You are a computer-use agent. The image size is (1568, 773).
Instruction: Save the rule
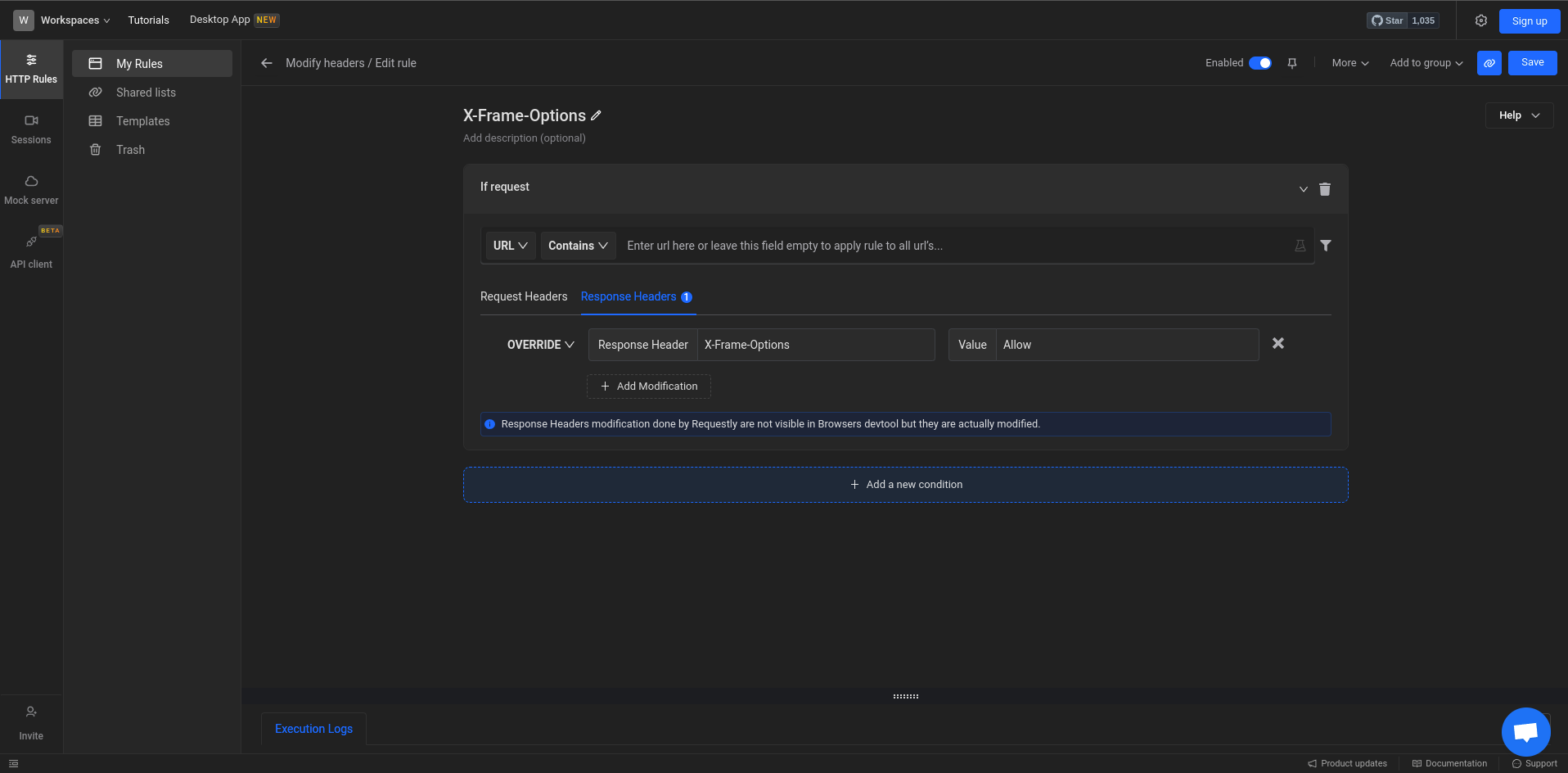point(1532,61)
